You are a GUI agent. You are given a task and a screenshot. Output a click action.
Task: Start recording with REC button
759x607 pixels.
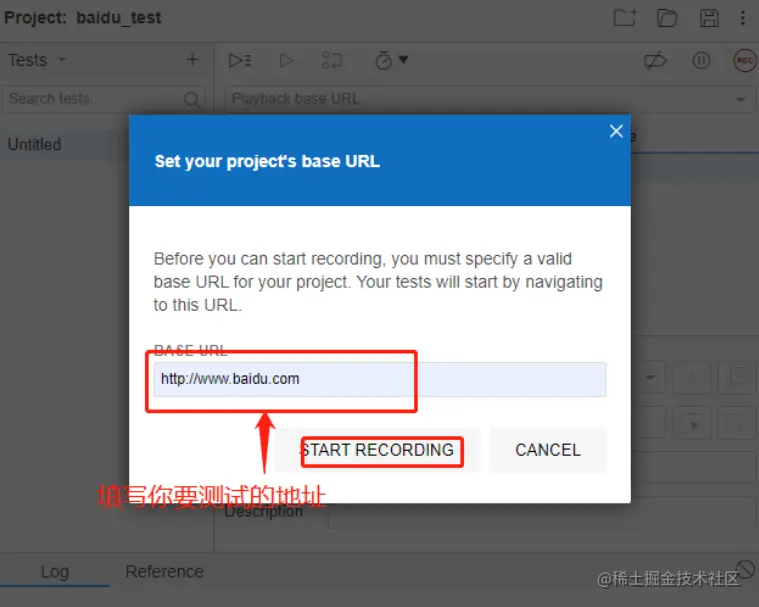click(x=744, y=61)
